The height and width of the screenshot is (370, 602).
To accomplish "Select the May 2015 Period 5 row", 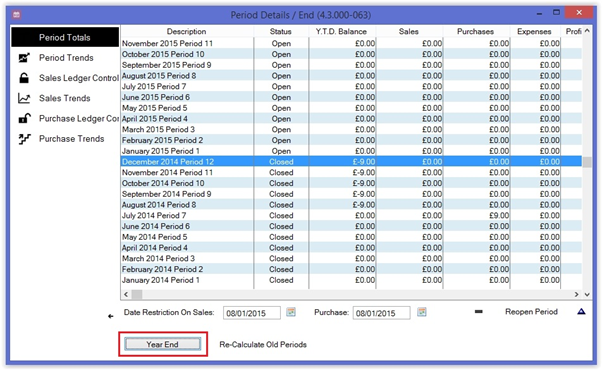I will pyautogui.click(x=351, y=108).
